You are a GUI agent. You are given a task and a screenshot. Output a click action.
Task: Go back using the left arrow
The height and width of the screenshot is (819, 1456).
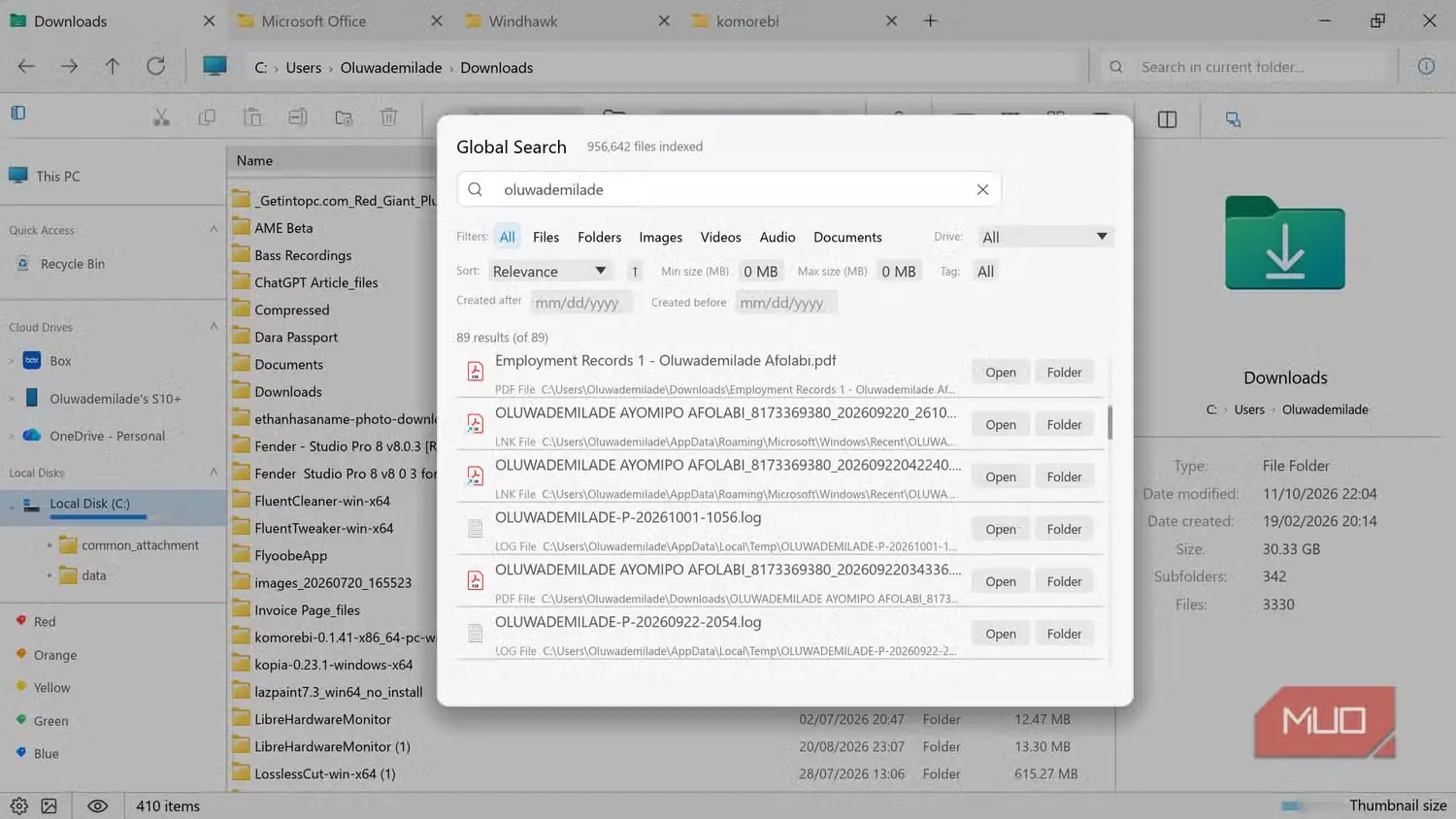tap(26, 66)
